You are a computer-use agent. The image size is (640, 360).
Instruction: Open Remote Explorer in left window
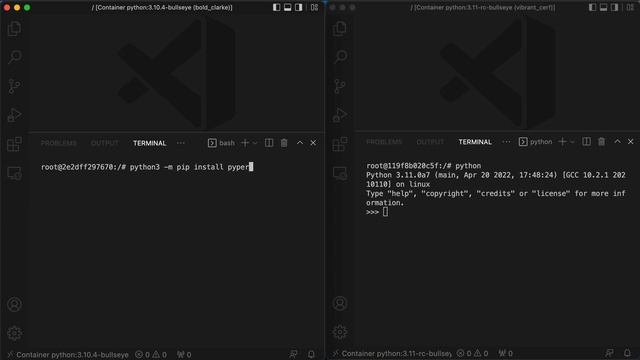[x=14, y=173]
